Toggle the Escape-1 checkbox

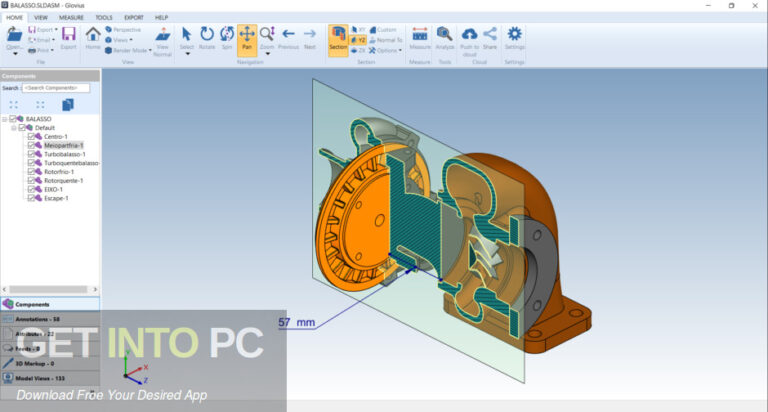pos(31,198)
